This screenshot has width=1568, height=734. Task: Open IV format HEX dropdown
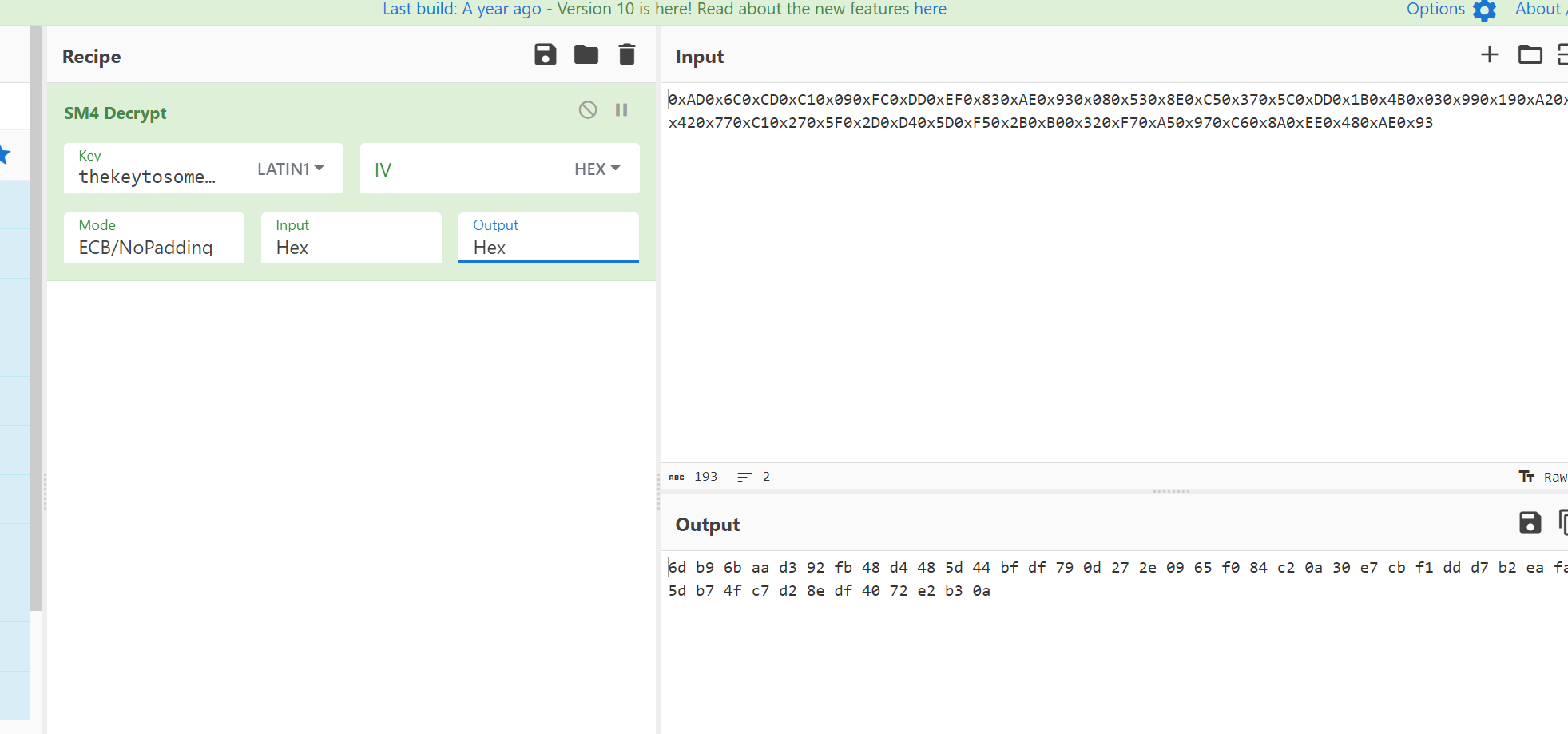597,169
